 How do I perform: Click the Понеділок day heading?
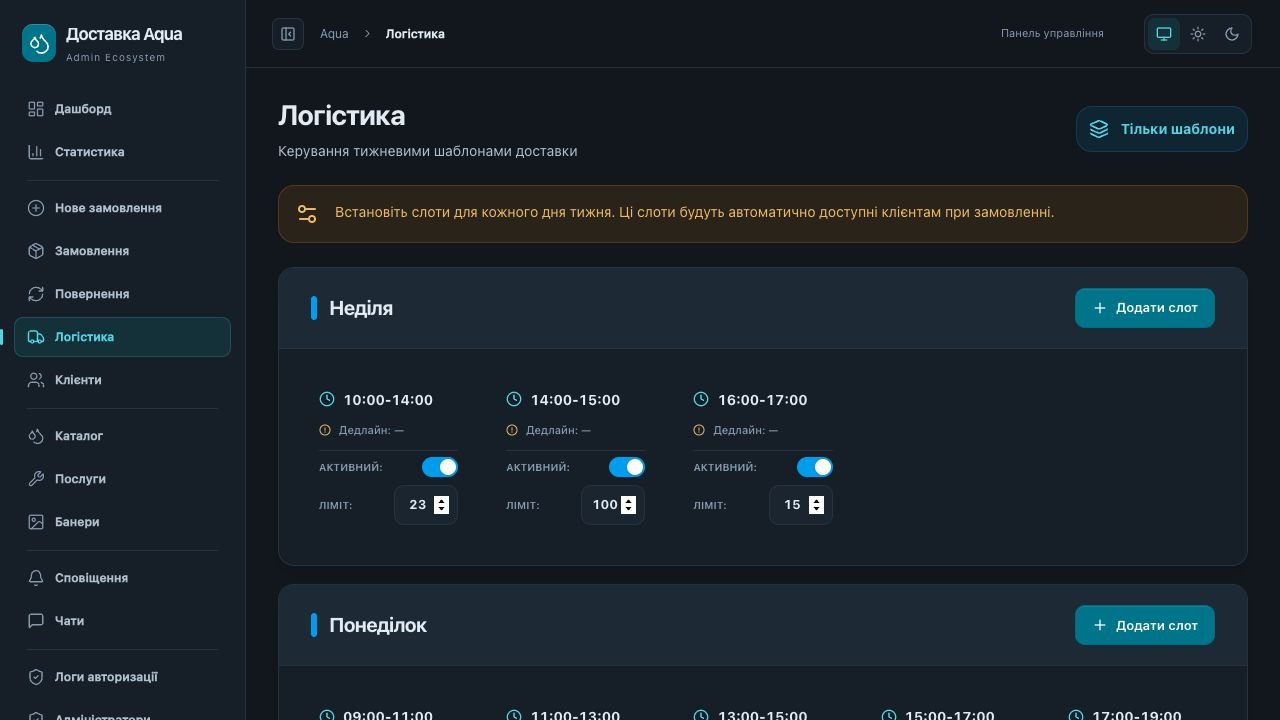[x=378, y=625]
